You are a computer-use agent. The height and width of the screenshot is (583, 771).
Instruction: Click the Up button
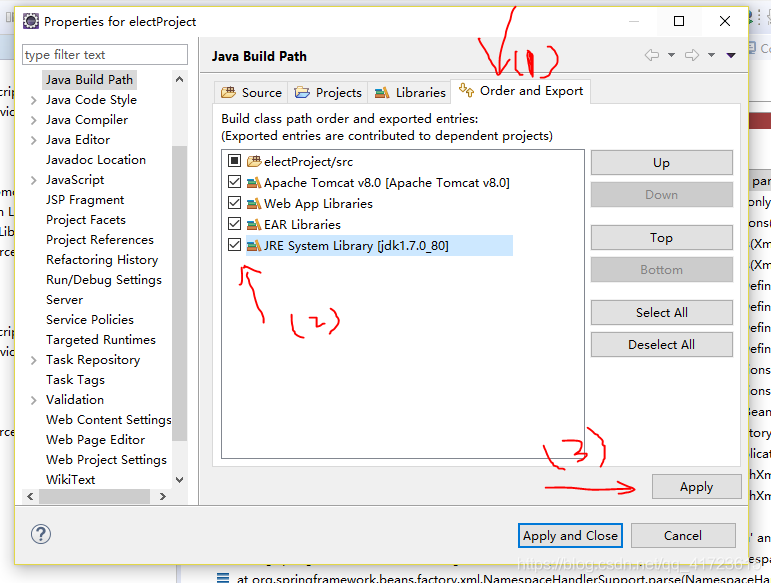[x=661, y=163]
